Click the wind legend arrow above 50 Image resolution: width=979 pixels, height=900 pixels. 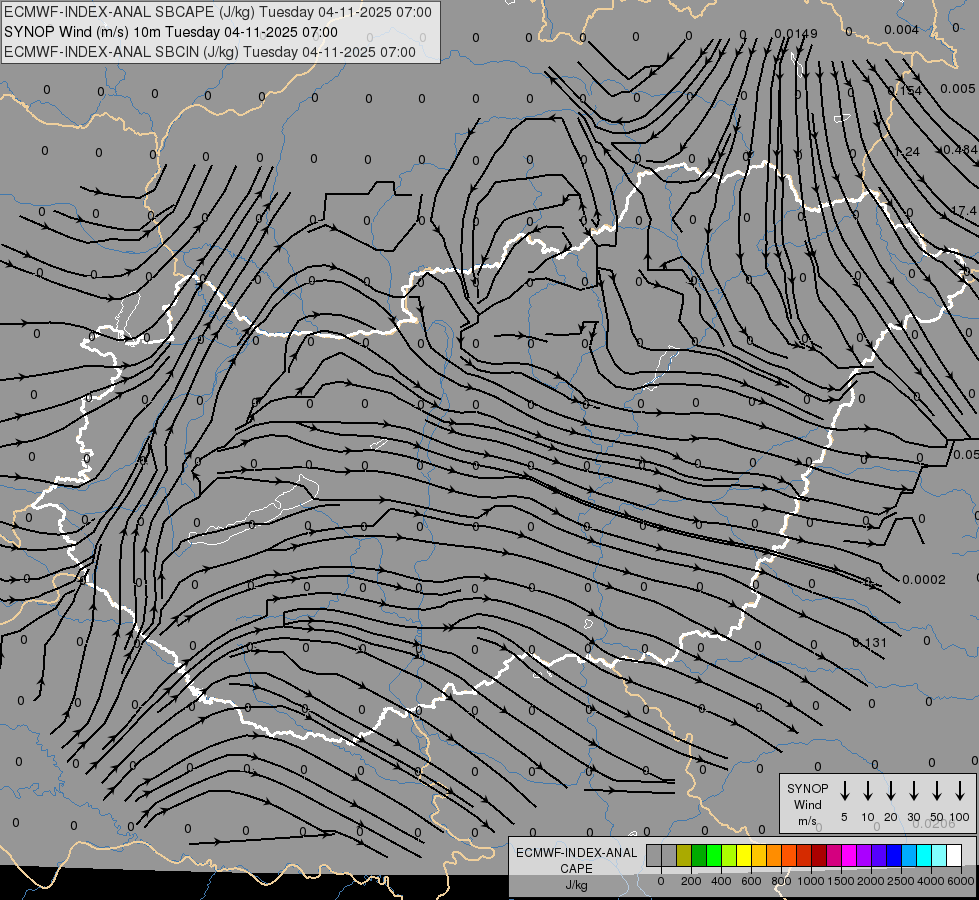(x=937, y=790)
